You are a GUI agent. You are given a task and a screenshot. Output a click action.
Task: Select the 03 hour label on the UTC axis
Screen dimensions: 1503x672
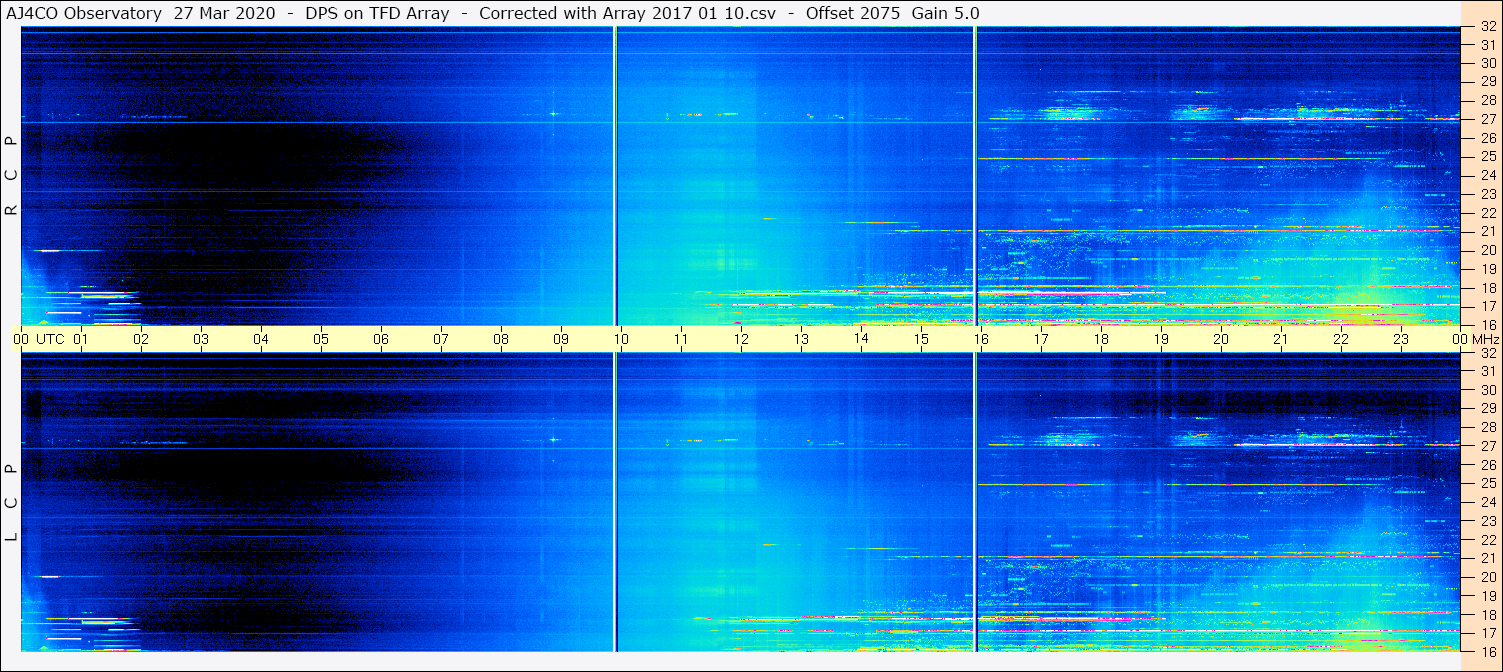201,339
